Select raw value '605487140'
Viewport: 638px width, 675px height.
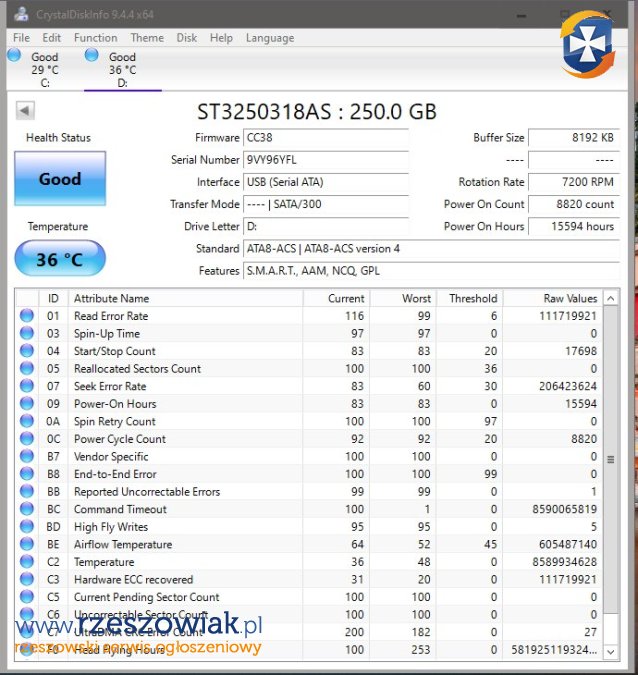pyautogui.click(x=568, y=544)
